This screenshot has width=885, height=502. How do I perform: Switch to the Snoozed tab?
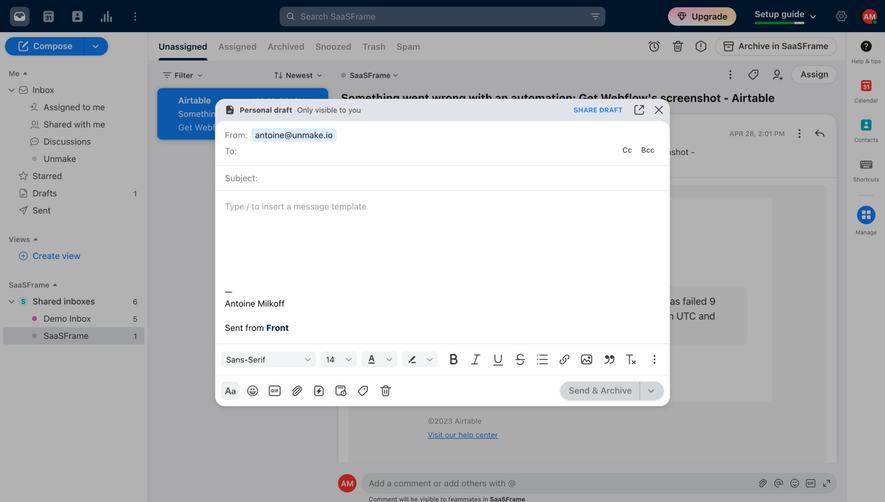click(333, 47)
